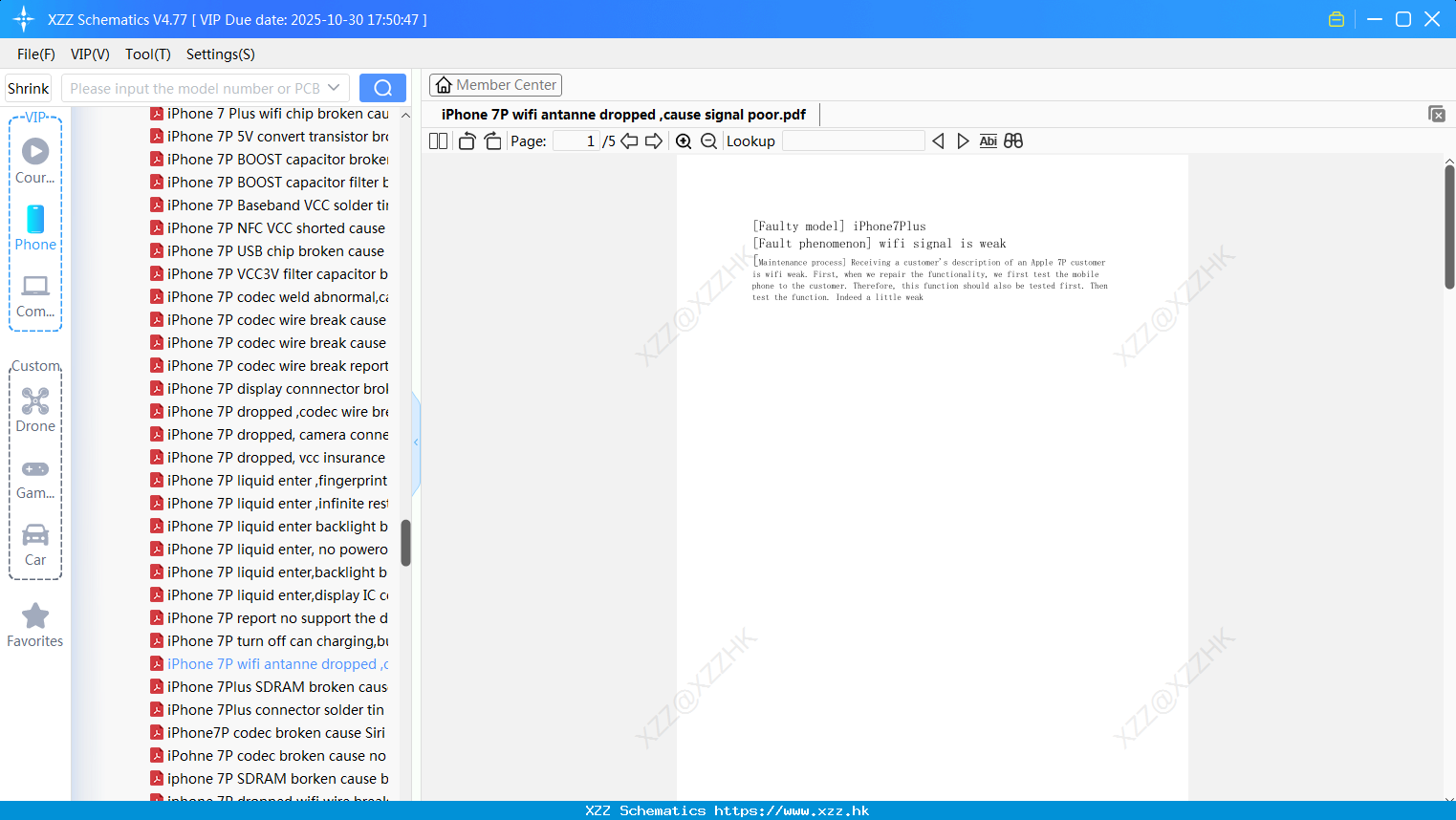This screenshot has width=1456, height=820.
Task: Open iPhone 7P NFC VCC shorted file
Action: click(x=268, y=228)
